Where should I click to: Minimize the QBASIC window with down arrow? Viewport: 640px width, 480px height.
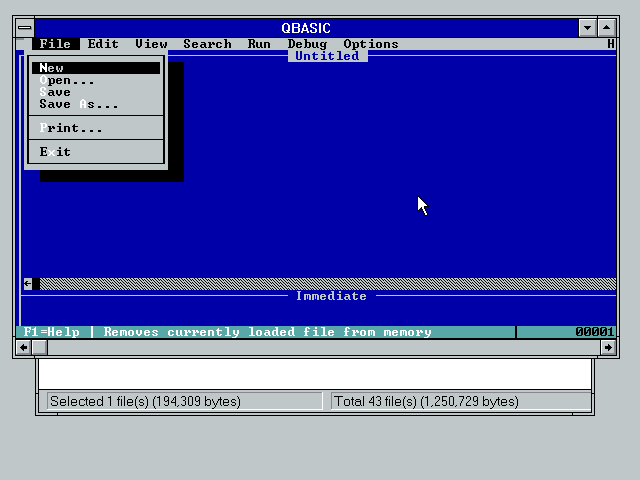point(587,28)
